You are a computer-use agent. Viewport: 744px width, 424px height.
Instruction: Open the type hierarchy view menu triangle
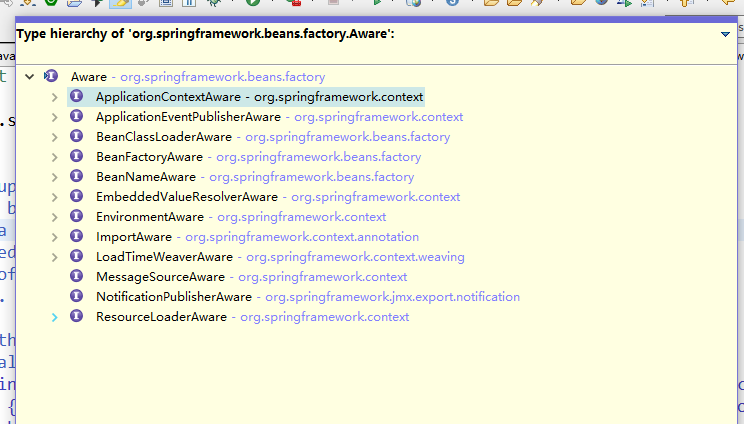(725, 34)
